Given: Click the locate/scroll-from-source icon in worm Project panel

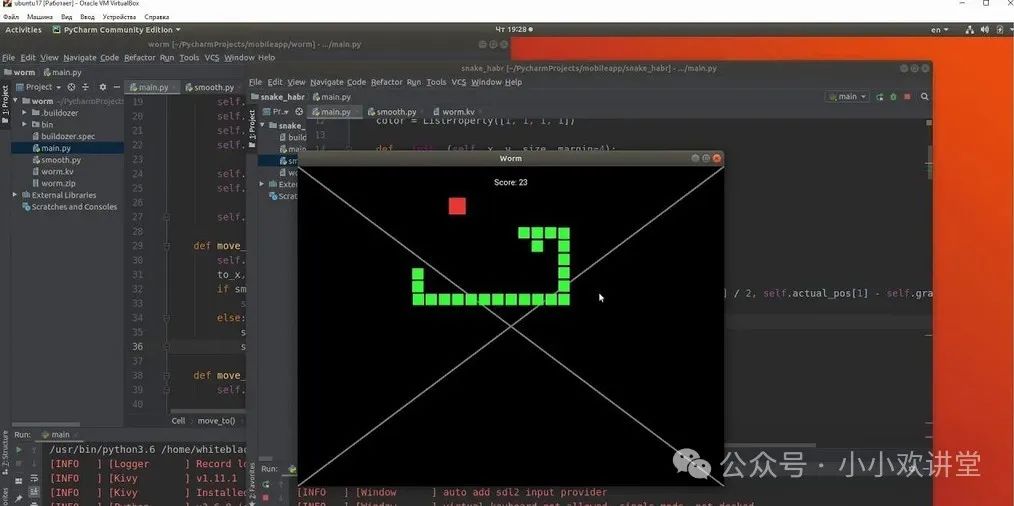Looking at the screenshot, I should 71,87.
